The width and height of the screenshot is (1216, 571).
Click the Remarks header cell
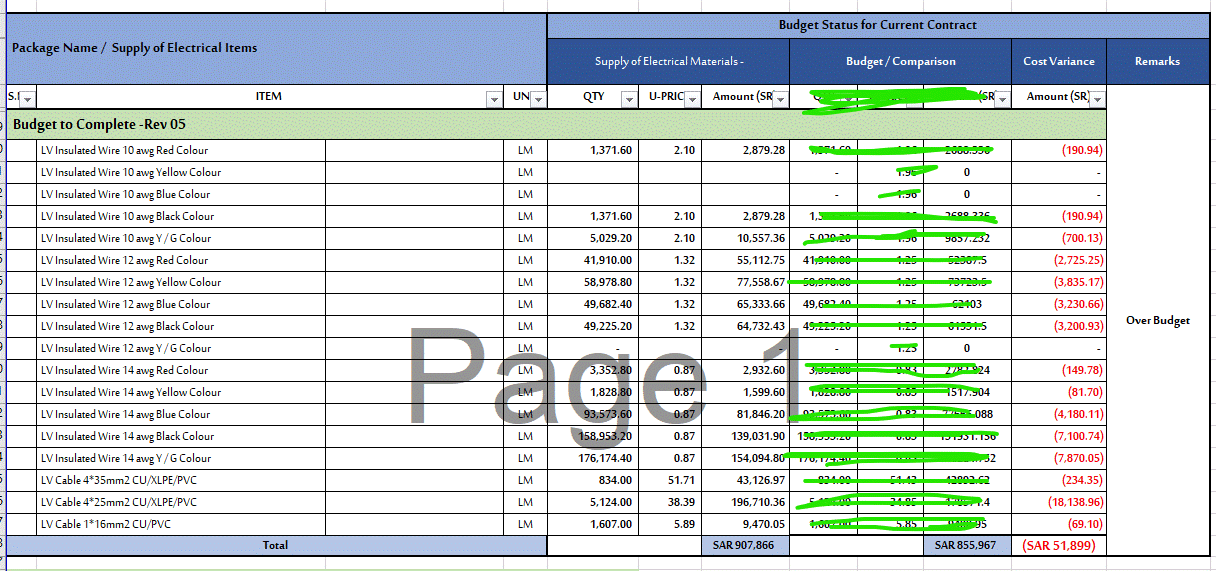1158,61
